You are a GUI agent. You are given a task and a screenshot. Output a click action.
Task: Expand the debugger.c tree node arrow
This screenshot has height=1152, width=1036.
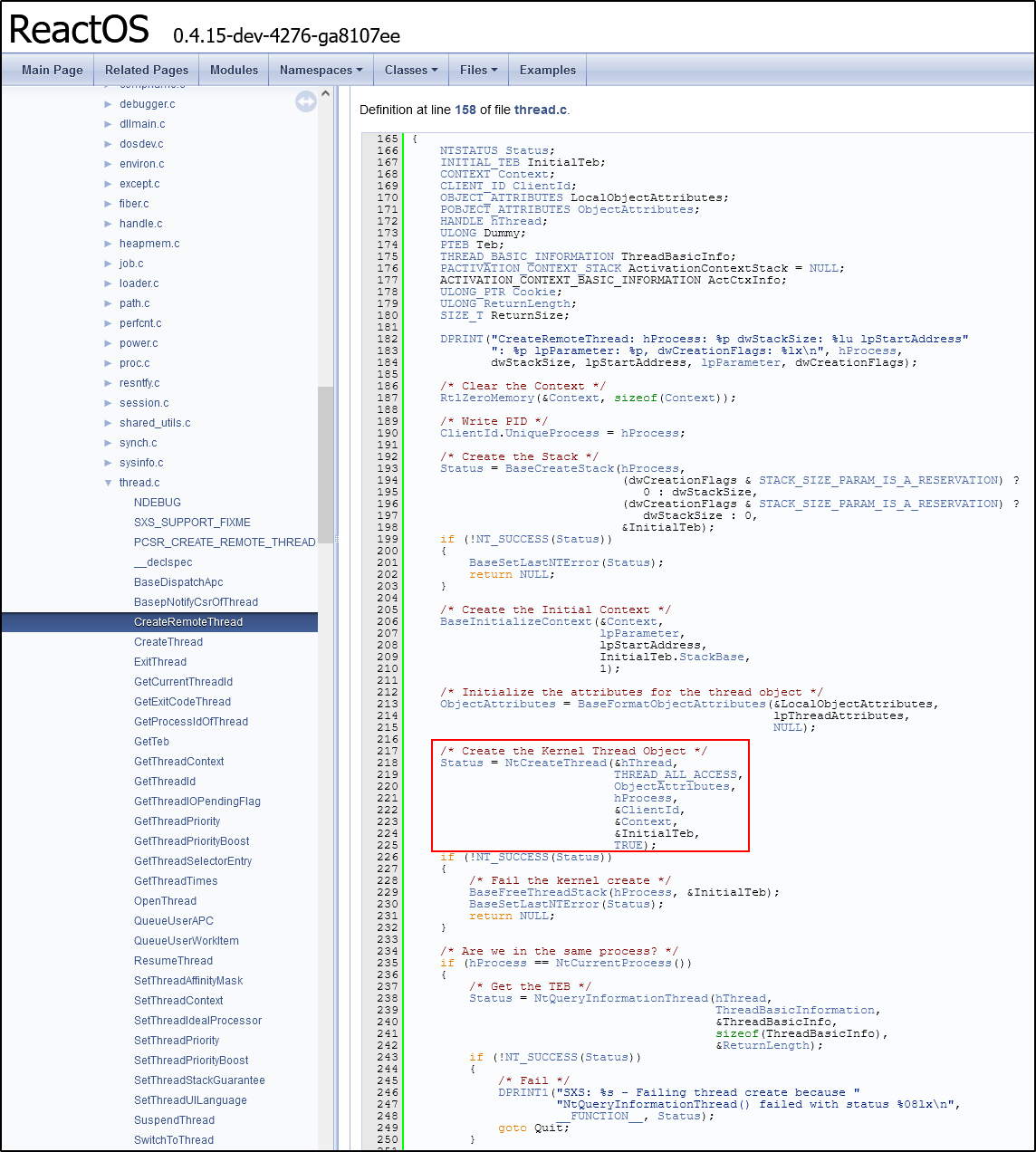click(109, 104)
